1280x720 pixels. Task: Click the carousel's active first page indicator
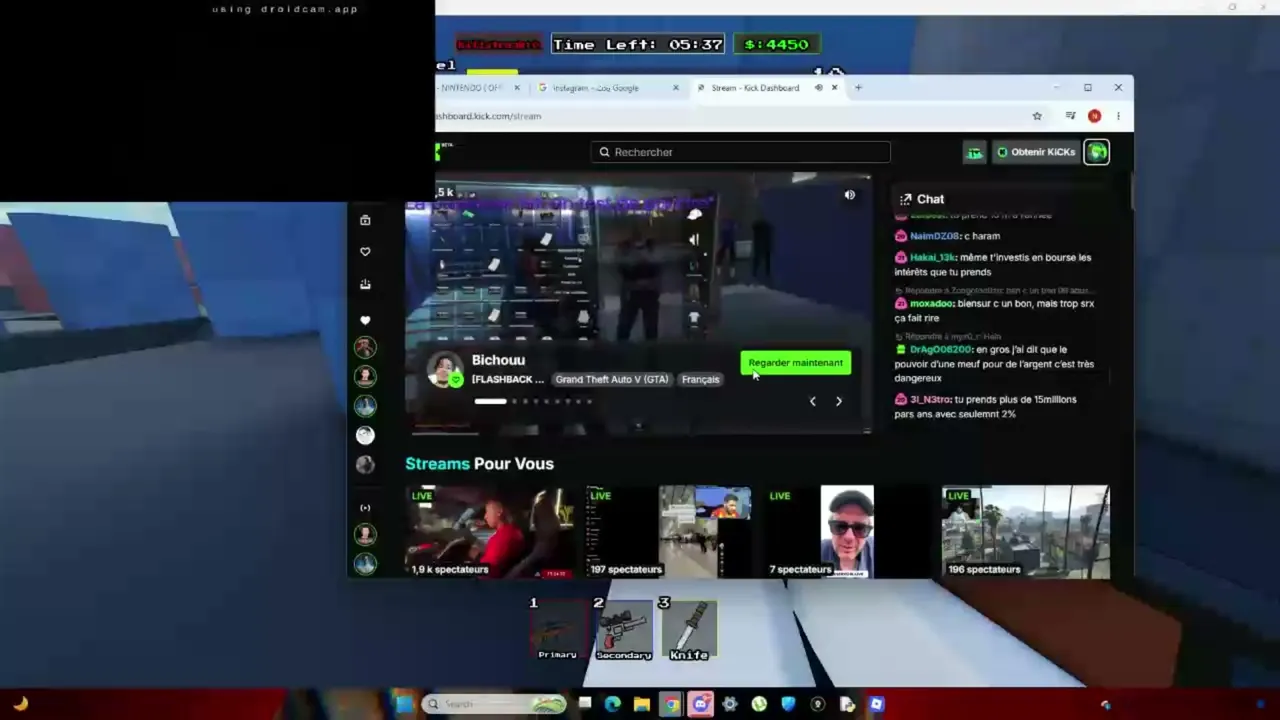(x=490, y=401)
